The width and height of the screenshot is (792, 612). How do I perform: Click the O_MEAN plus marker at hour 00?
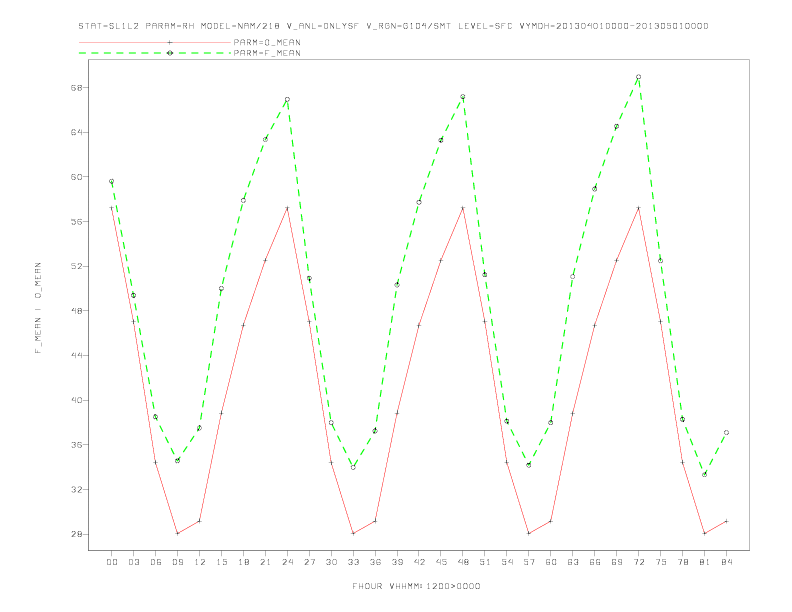112,208
